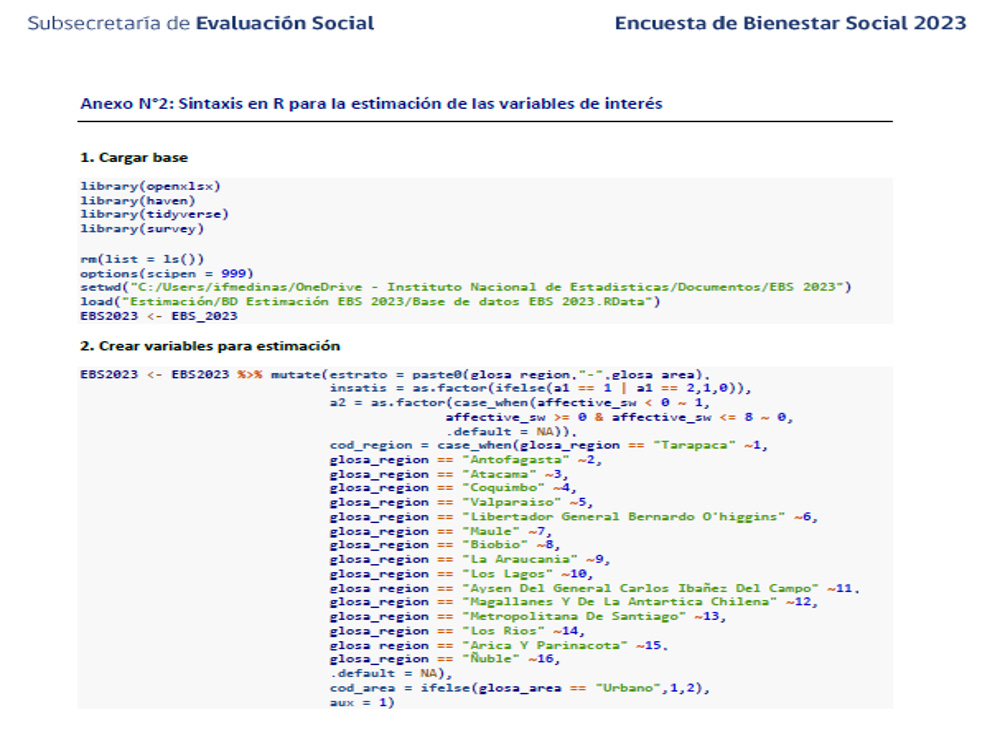1000x750 pixels.
Task: Click the last '.default = NA),' line
Action: coord(391,673)
